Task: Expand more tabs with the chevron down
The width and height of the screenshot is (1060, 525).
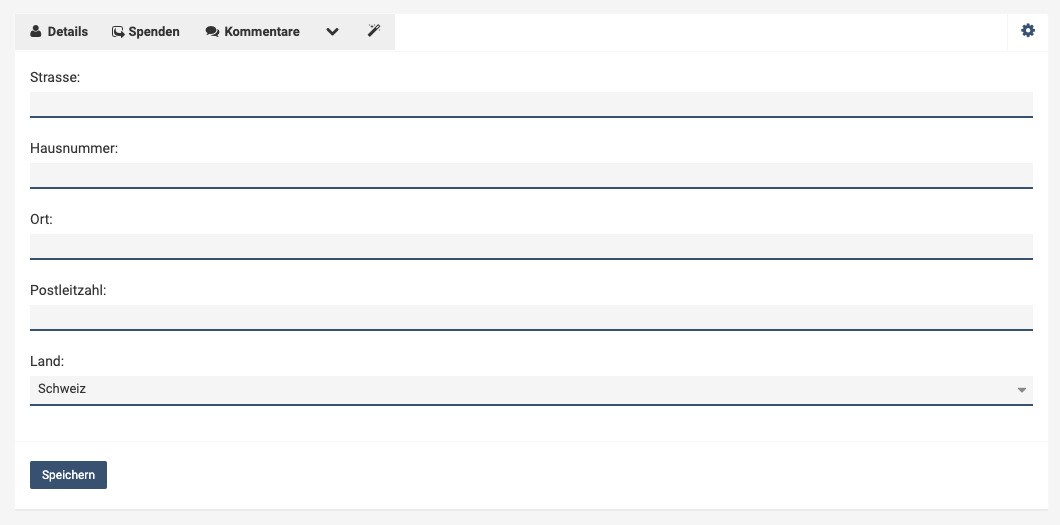Action: [x=332, y=32]
